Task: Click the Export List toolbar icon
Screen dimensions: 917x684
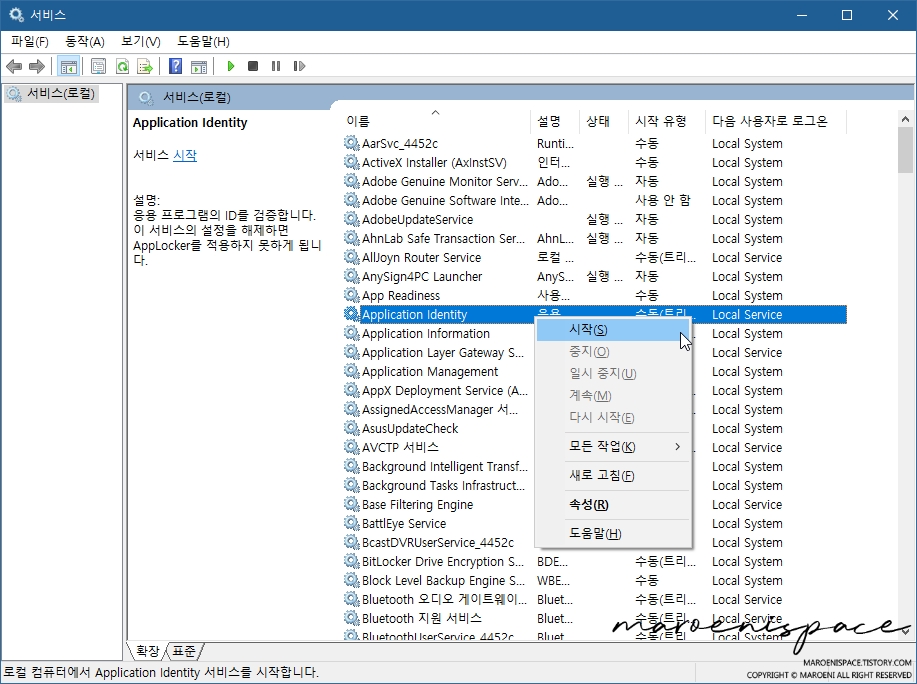Action: pos(145,66)
